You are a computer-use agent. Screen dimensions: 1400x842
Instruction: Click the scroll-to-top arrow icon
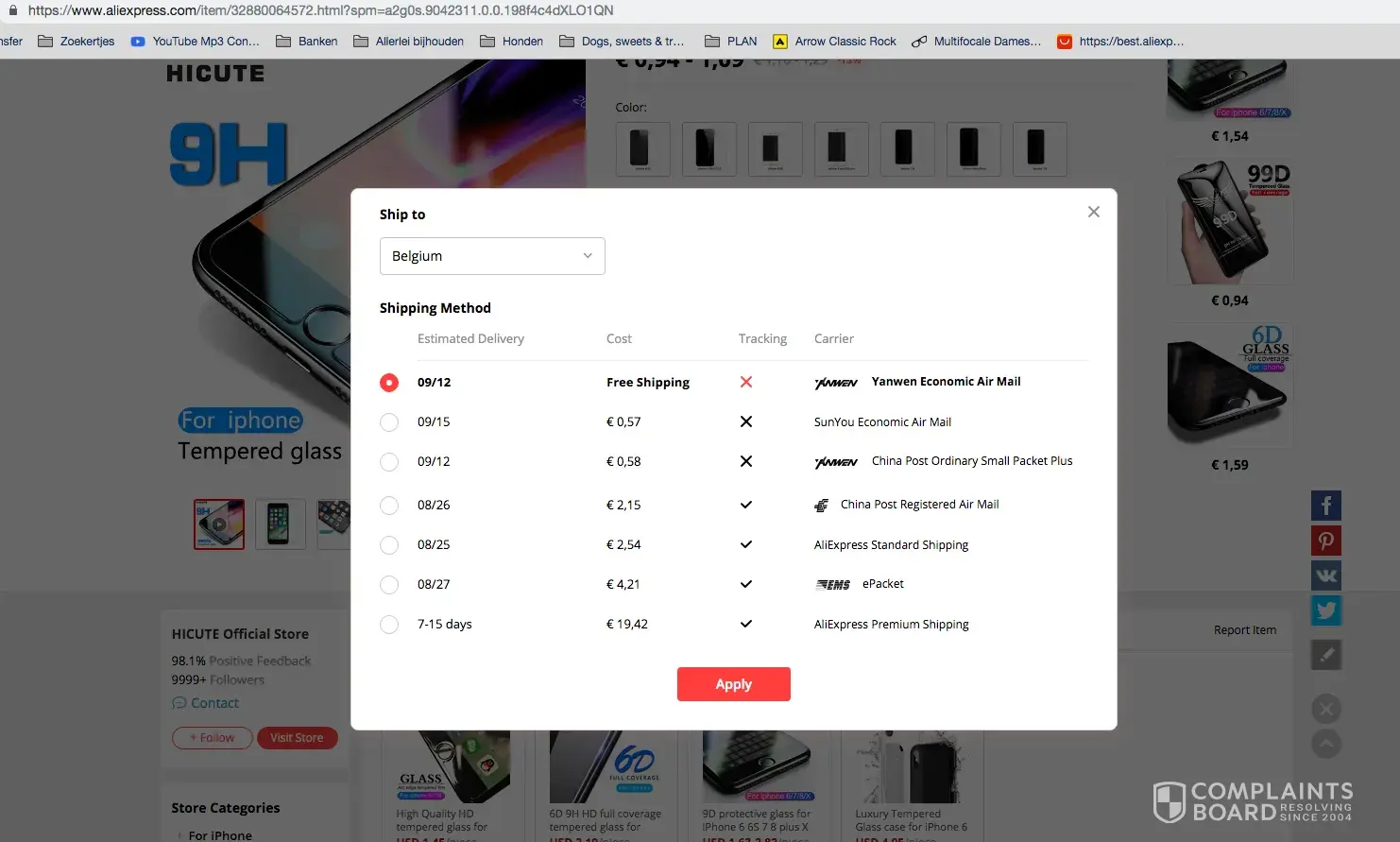pos(1326,745)
